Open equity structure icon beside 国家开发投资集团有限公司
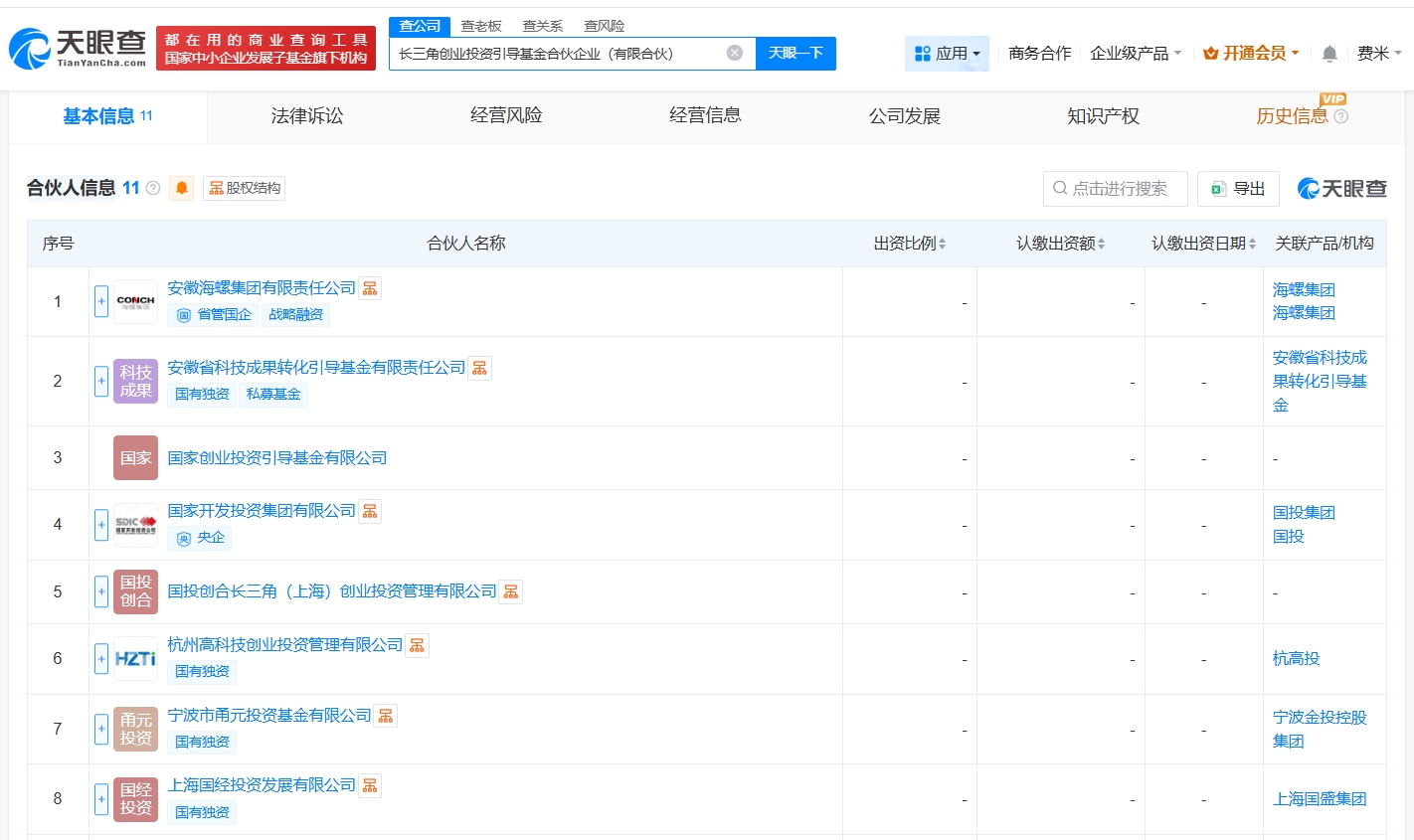 click(370, 511)
